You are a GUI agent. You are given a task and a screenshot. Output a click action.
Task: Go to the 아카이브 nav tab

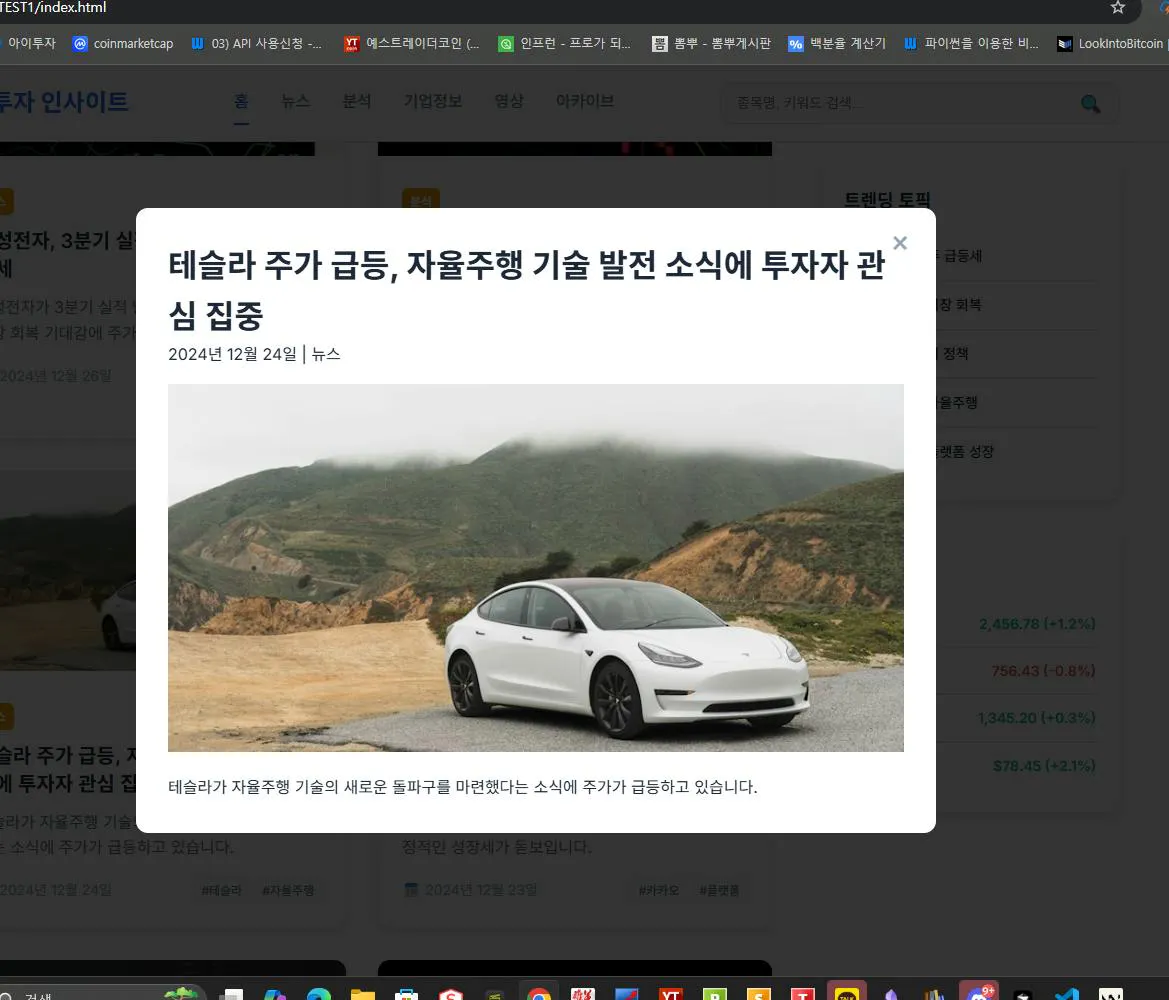(x=584, y=101)
